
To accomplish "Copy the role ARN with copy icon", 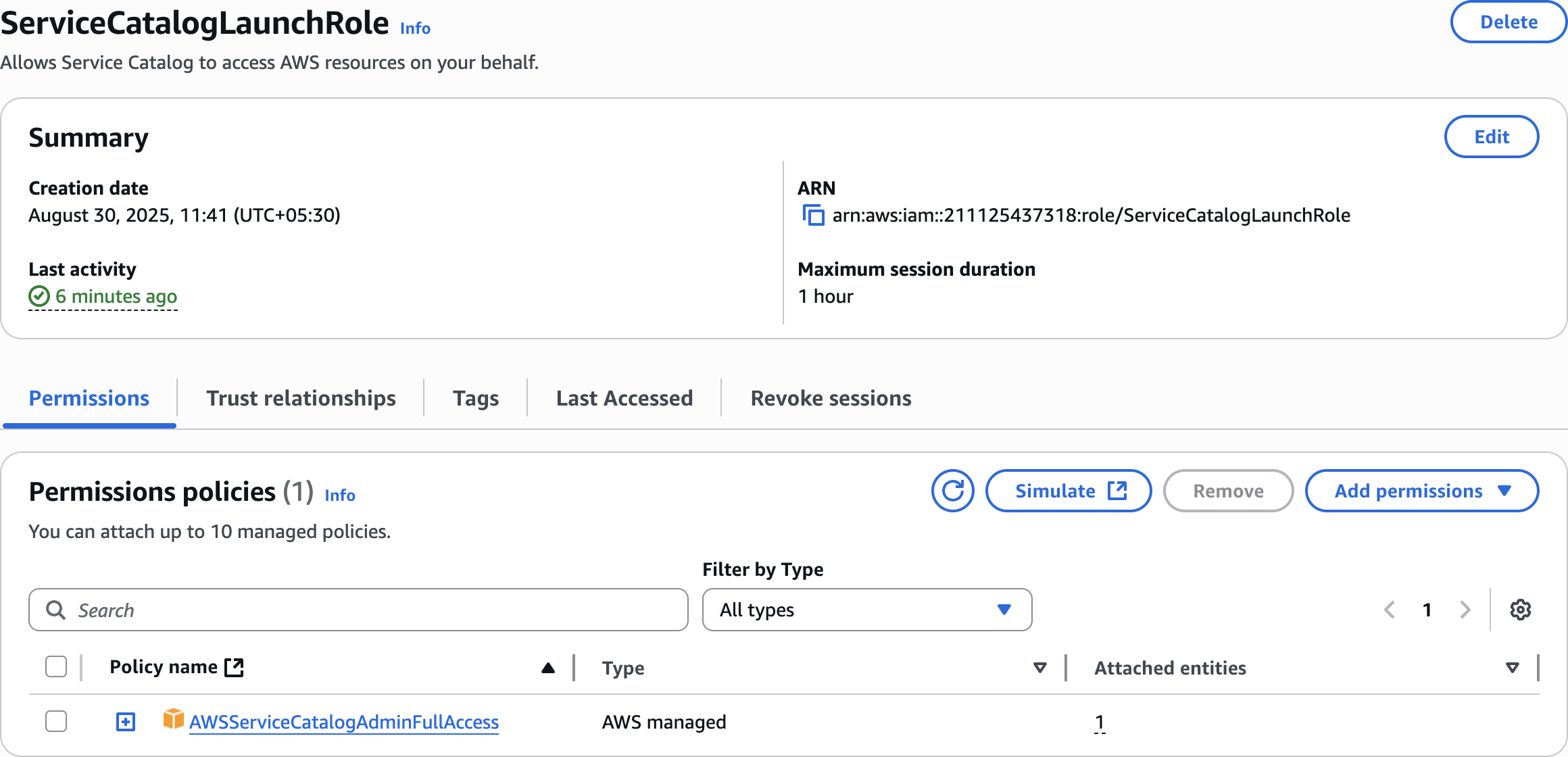I will (x=813, y=216).
